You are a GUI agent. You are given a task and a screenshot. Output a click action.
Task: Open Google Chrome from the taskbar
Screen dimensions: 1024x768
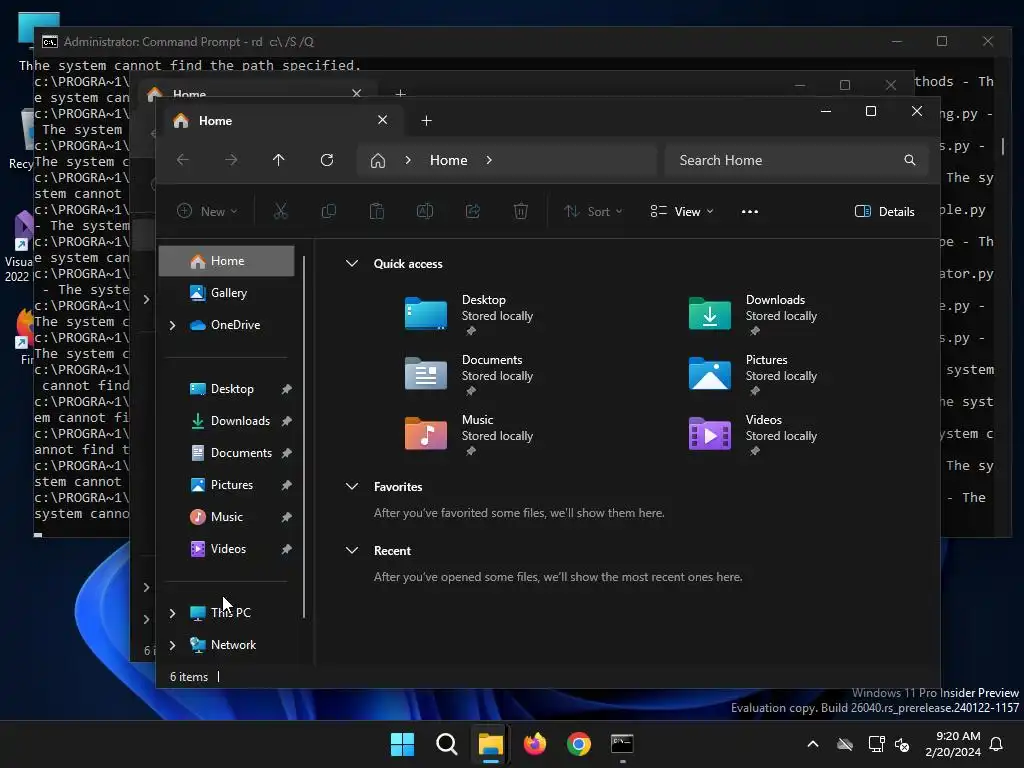tap(579, 744)
